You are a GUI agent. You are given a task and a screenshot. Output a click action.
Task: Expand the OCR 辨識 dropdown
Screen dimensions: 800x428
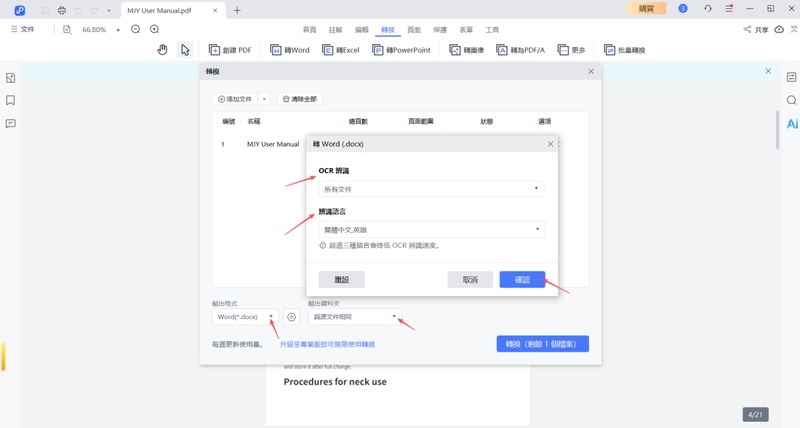pyautogui.click(x=431, y=188)
